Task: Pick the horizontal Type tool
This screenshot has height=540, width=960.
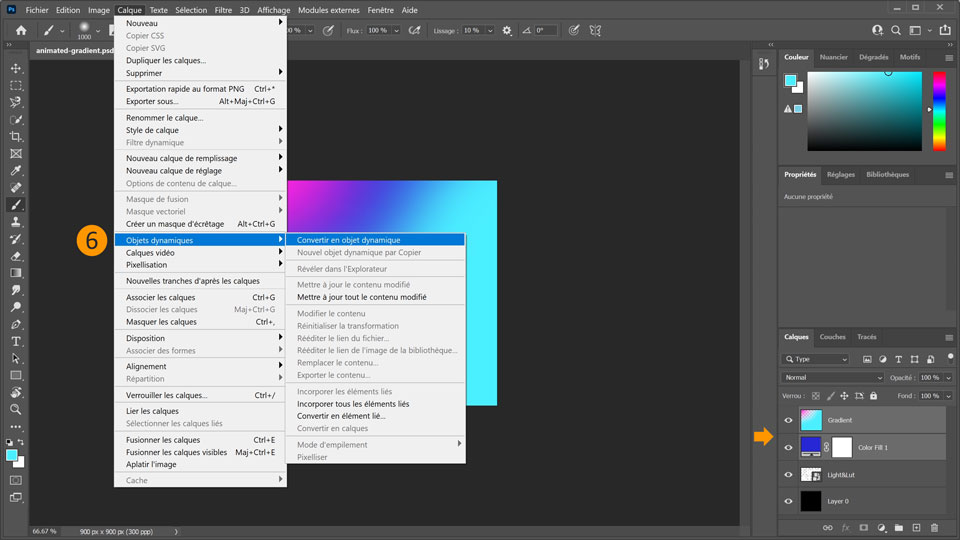Action: click(16, 341)
